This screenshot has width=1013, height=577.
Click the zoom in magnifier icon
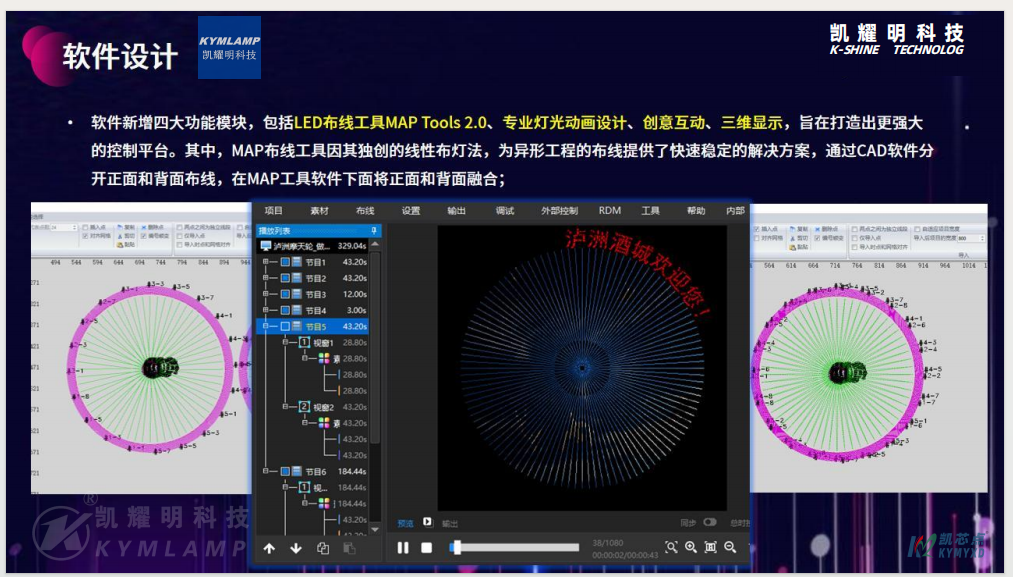(x=691, y=547)
